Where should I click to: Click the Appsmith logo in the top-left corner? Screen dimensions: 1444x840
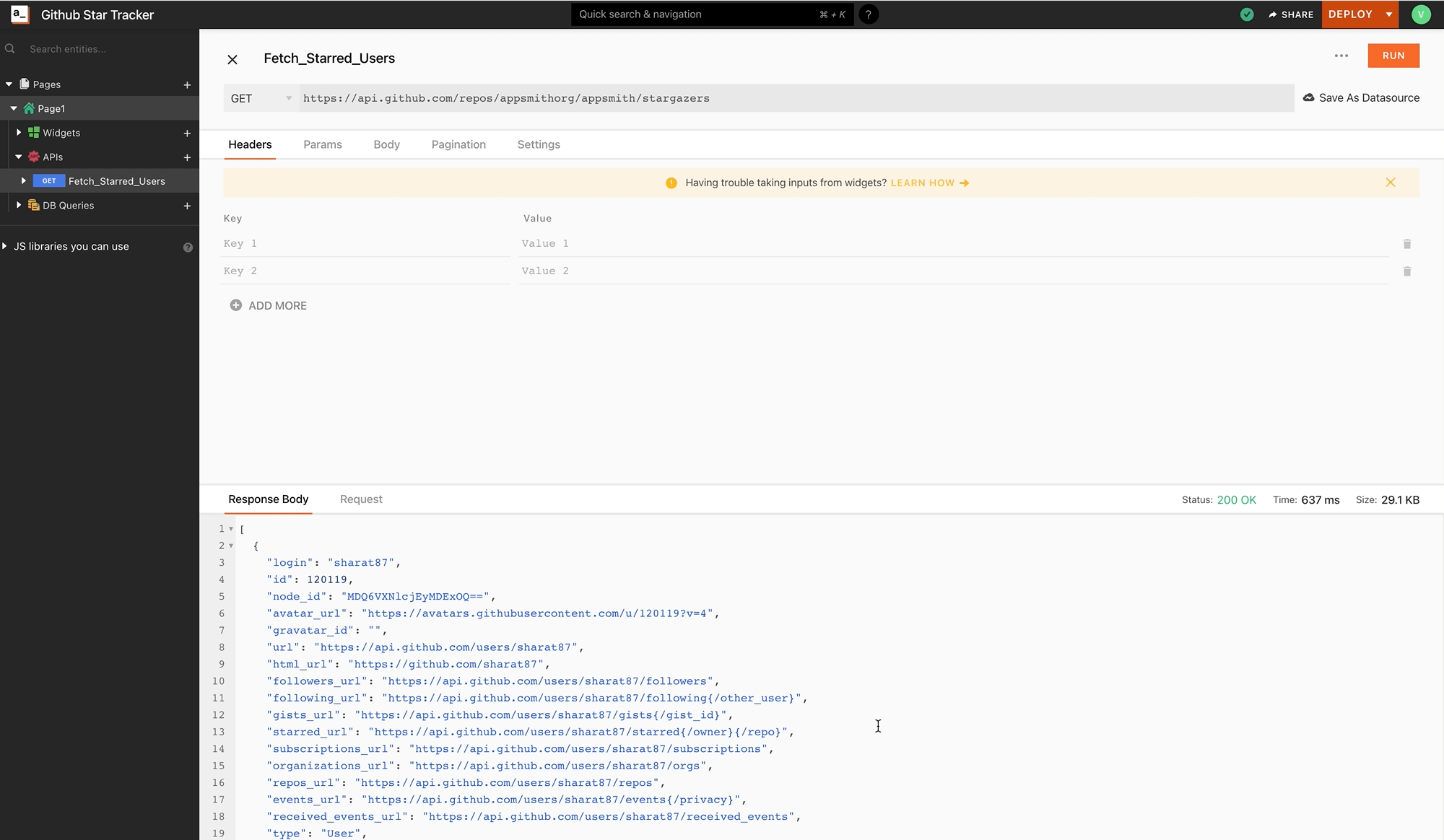pyautogui.click(x=18, y=14)
